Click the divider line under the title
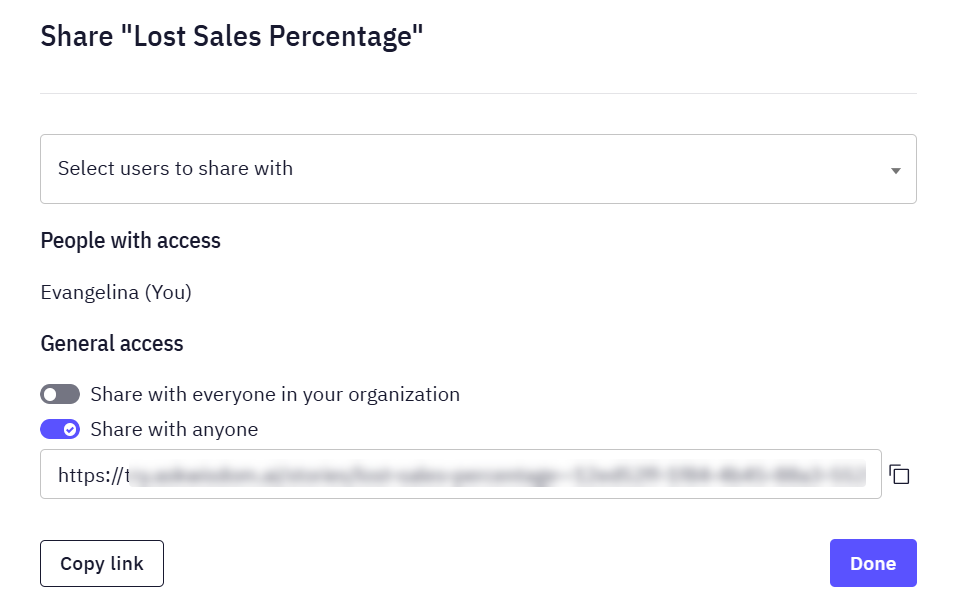Viewport: 954px width, 607px height. pos(478,93)
